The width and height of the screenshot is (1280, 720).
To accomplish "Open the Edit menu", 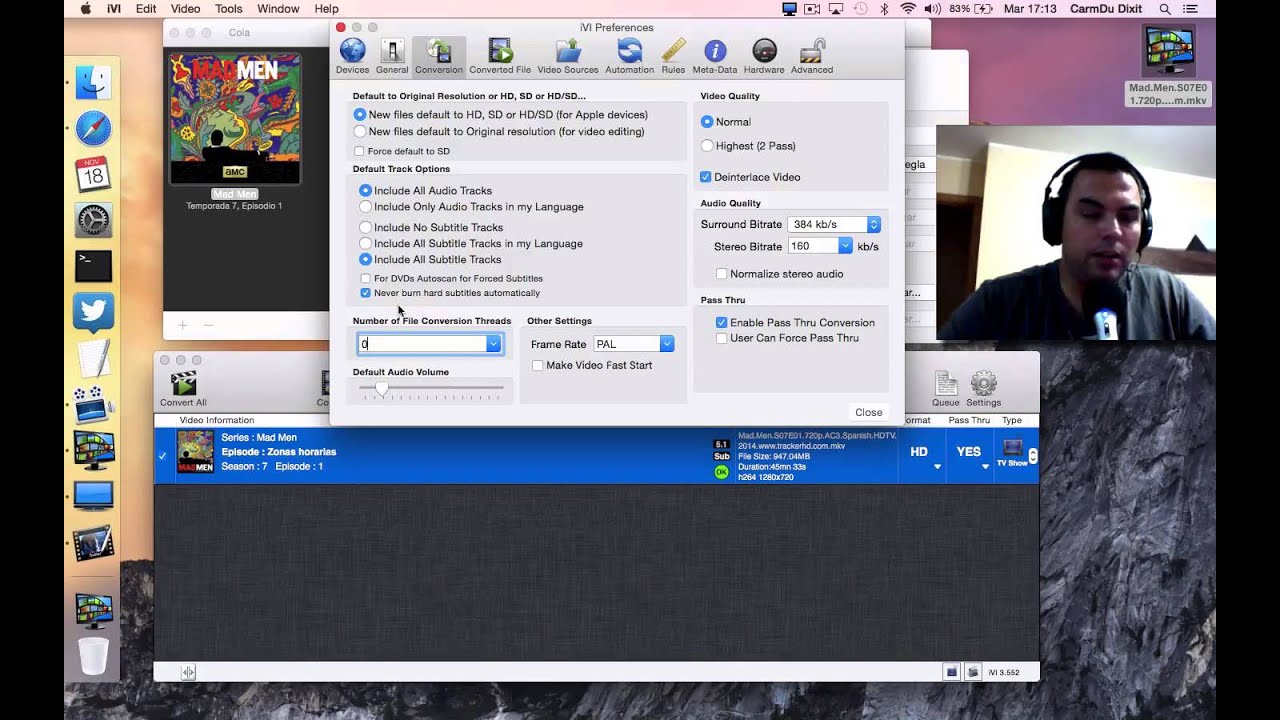I will [146, 9].
